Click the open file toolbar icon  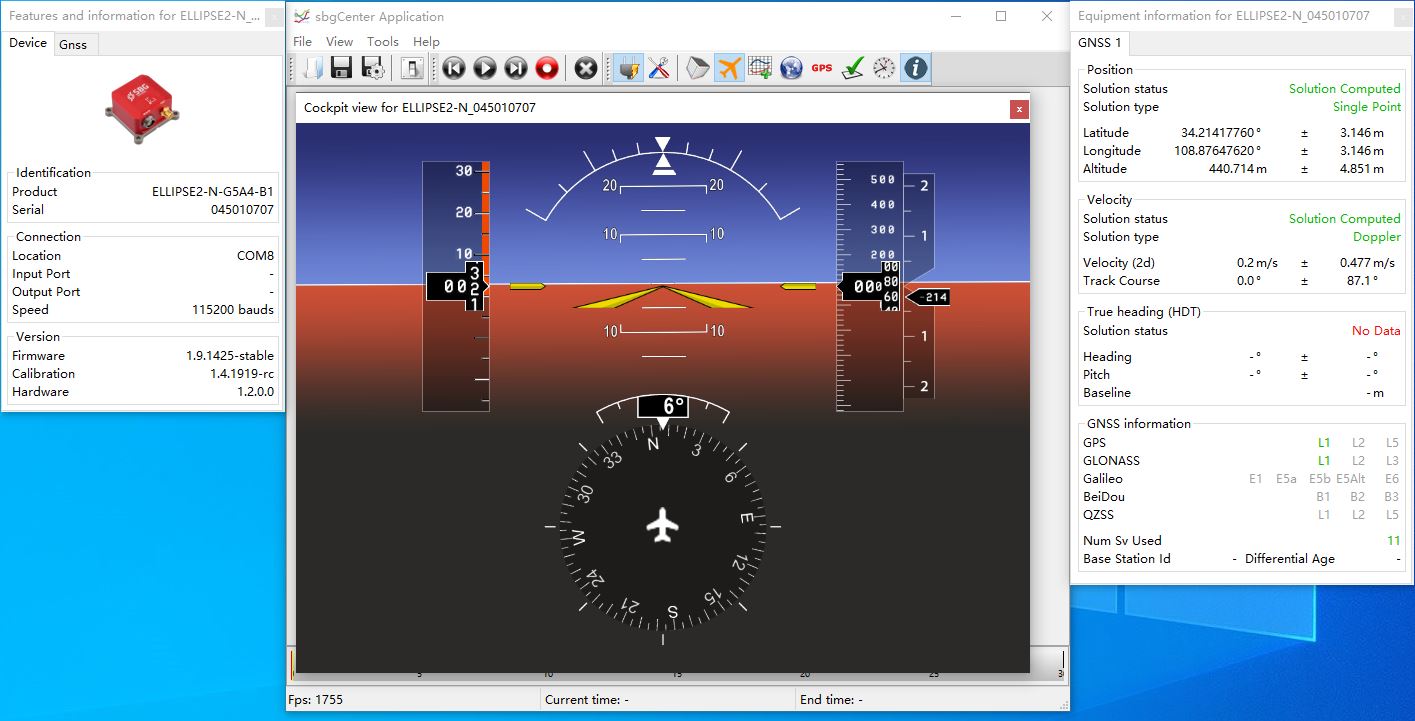313,68
